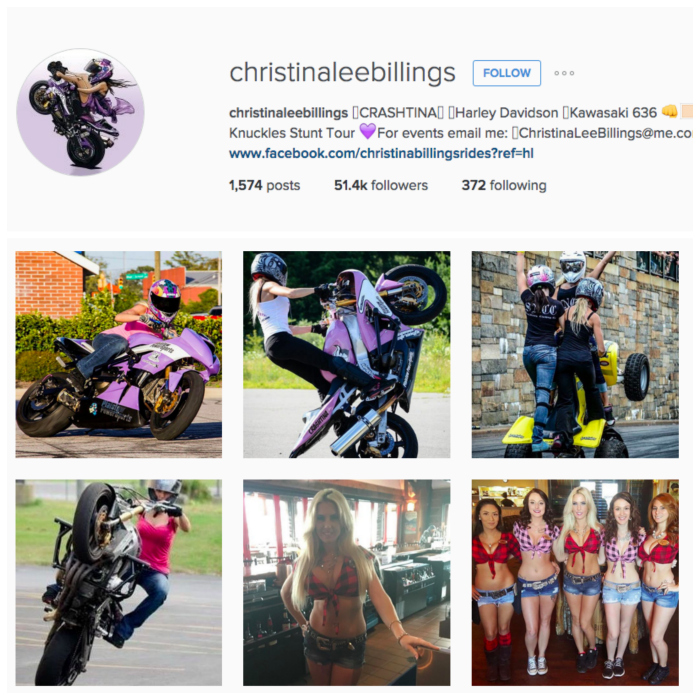Click the christinaleebillings username heading
This screenshot has width=700, height=700.
pos(342,72)
